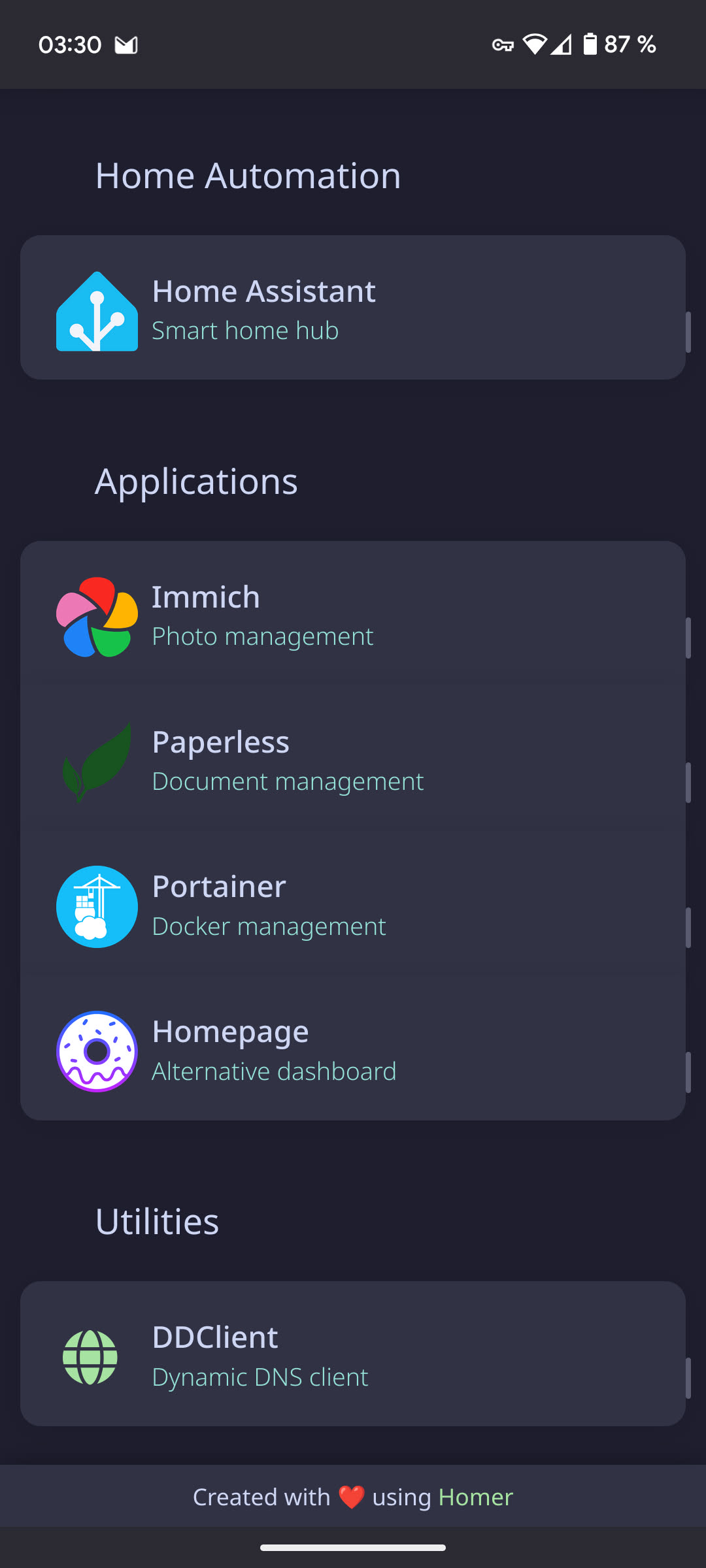Select the Utilities section heading
This screenshot has width=706, height=1568.
pos(157,1222)
